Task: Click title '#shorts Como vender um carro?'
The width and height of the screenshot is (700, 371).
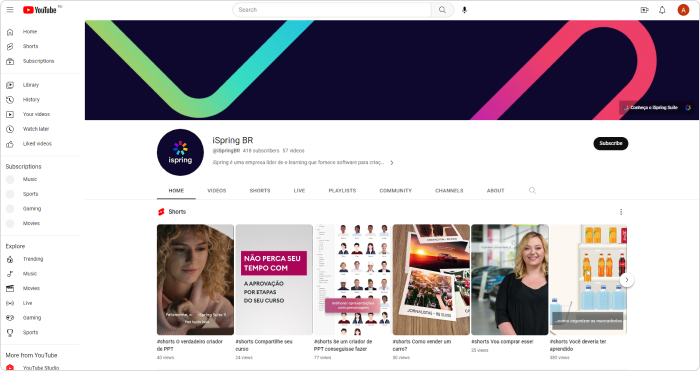Action: click(422, 345)
